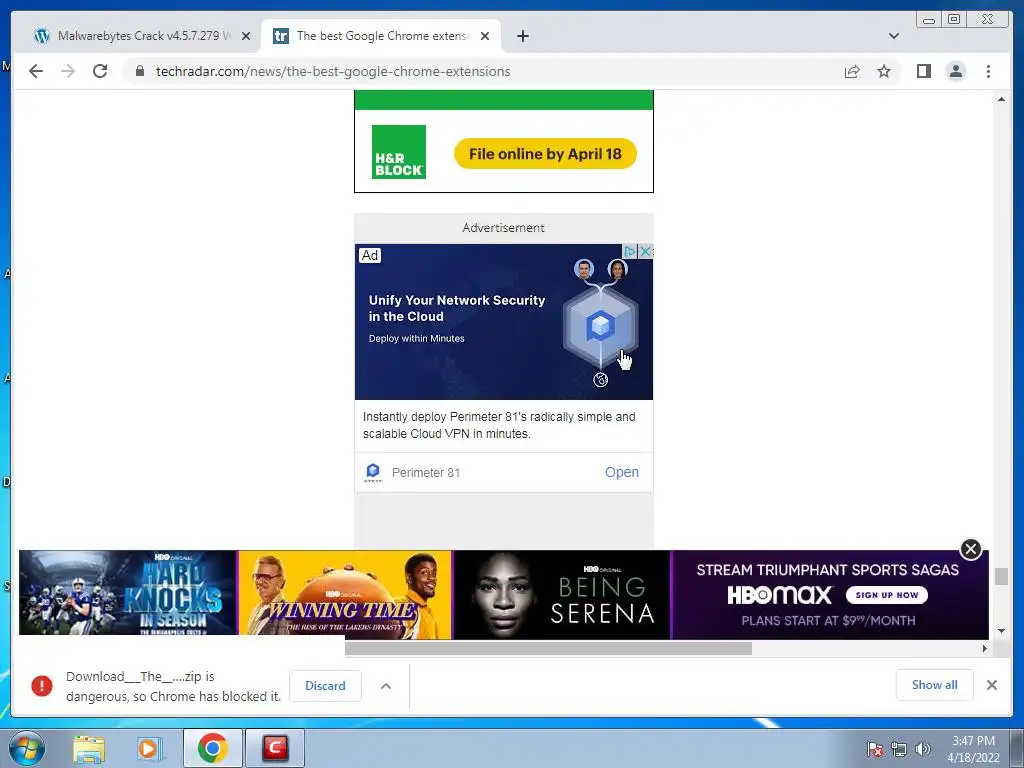
Task: Launch Windows Media Player from taskbar
Action: coord(150,748)
